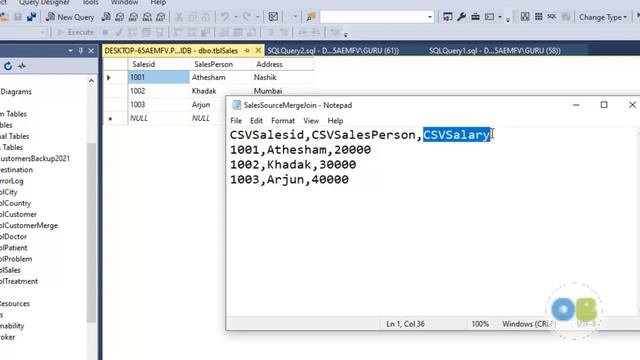Open the Notepad Help menu
Screen dimensions: 640x360
coord(335,121)
